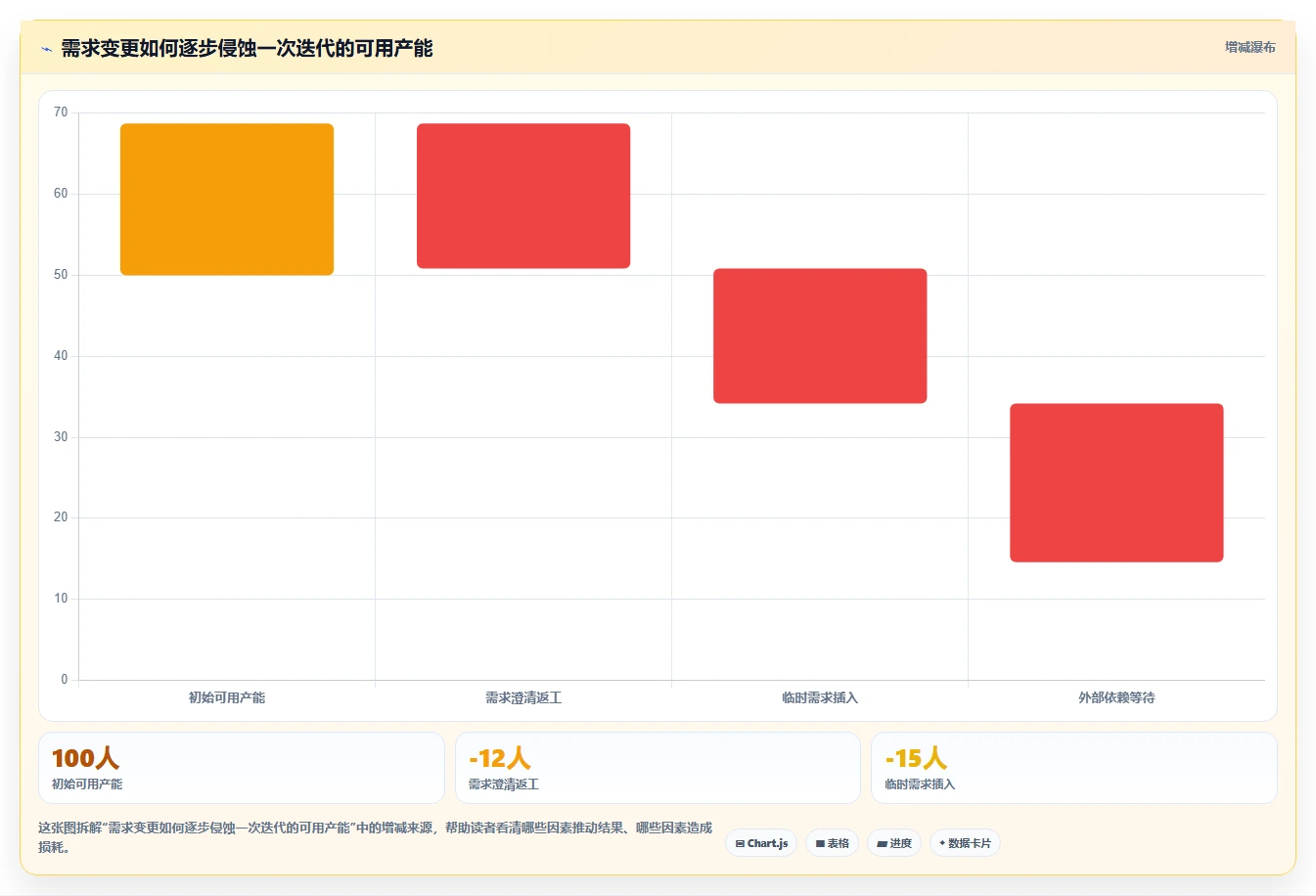Click the -15人 临时需求插入 card
The height and width of the screenshot is (896, 1316).
(1074, 768)
